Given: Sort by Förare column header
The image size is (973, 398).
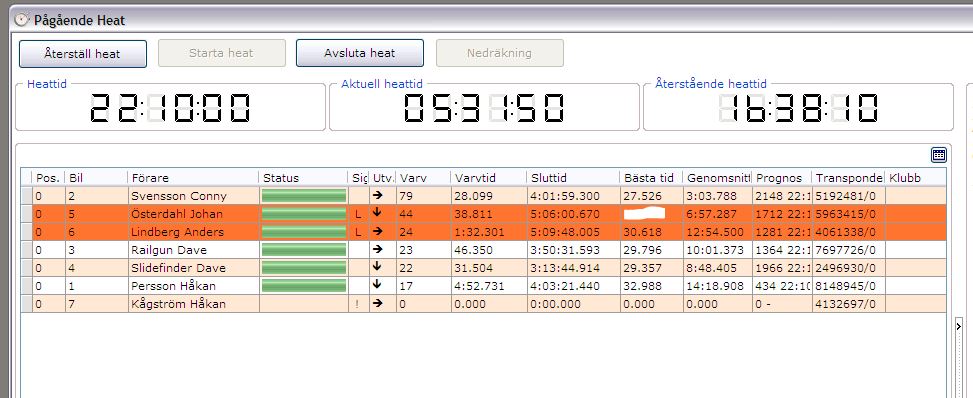Looking at the screenshot, I should [193, 178].
